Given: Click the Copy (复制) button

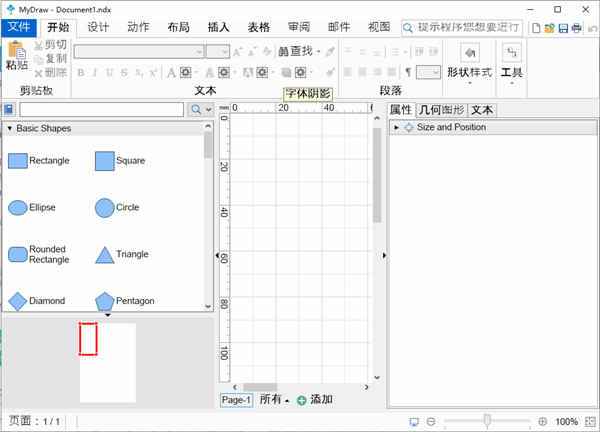Looking at the screenshot, I should tap(51, 59).
